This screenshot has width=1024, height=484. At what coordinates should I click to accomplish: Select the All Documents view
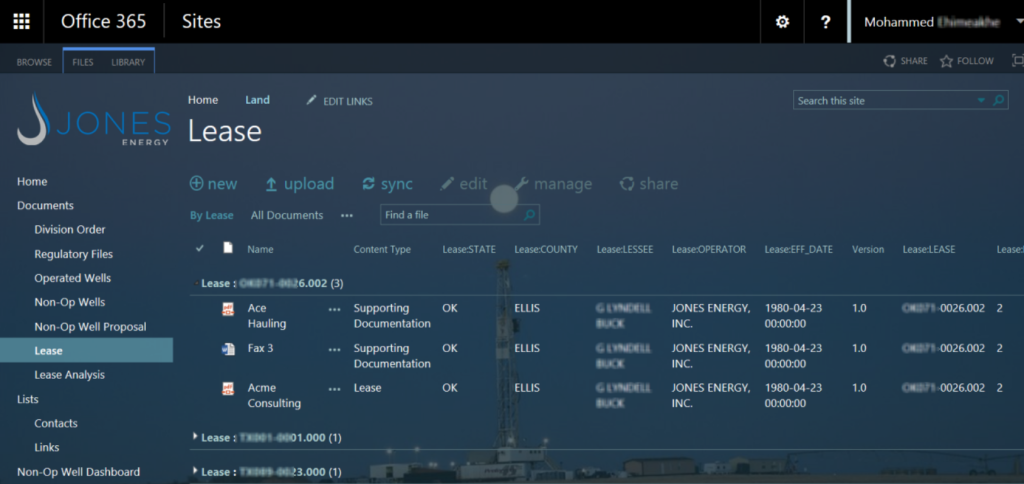[x=287, y=216]
